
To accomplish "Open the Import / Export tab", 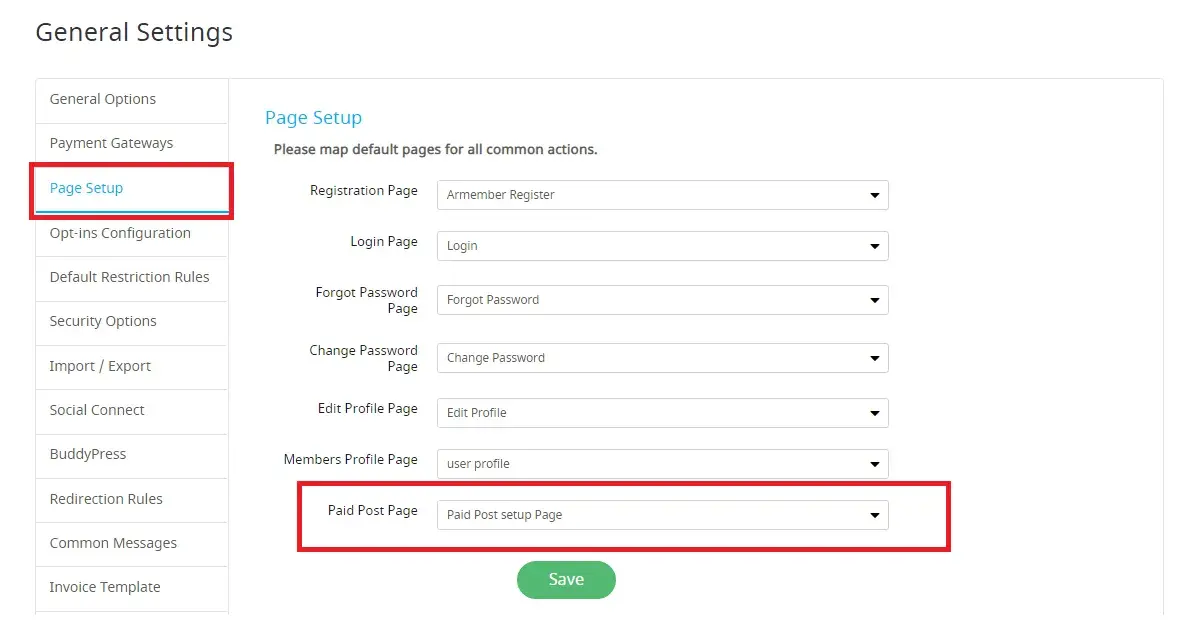I will tap(100, 366).
